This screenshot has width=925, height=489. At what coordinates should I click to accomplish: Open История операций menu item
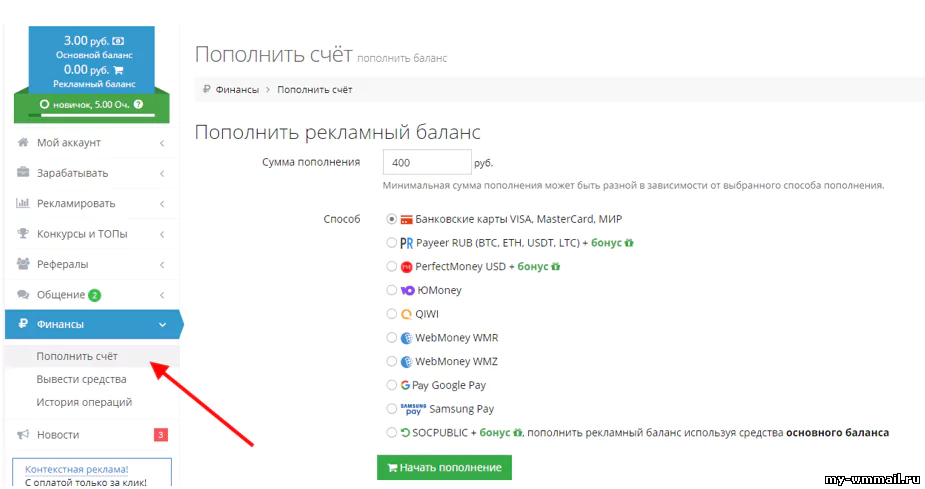(84, 402)
